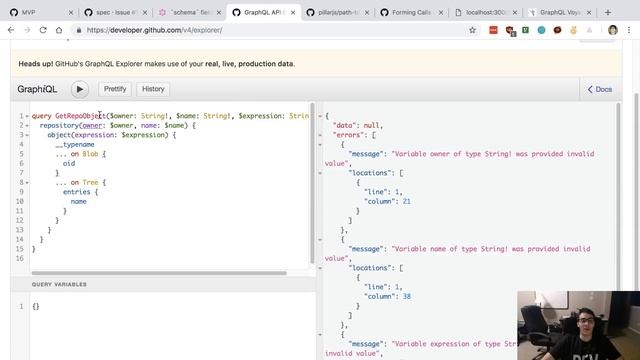Open the Chrome profile avatar
Screen dimensions: 640x360
[613, 30]
